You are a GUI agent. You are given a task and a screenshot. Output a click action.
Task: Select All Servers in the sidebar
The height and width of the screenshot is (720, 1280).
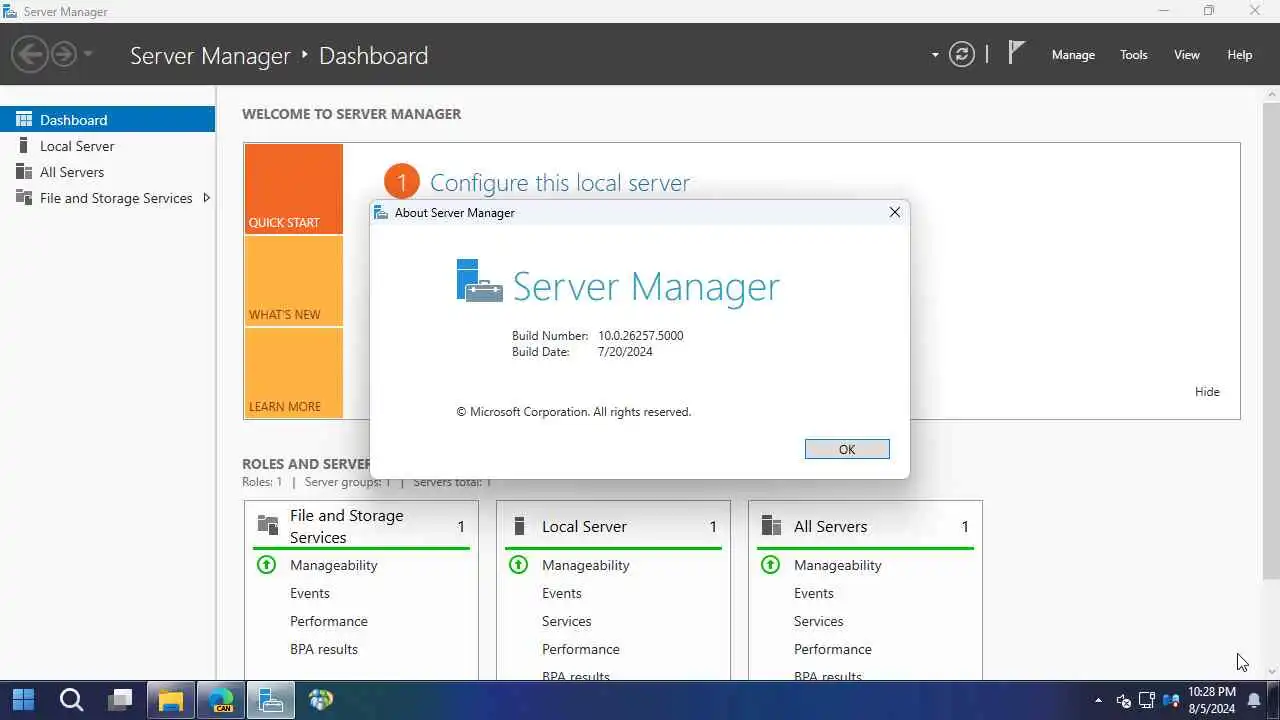point(107,172)
